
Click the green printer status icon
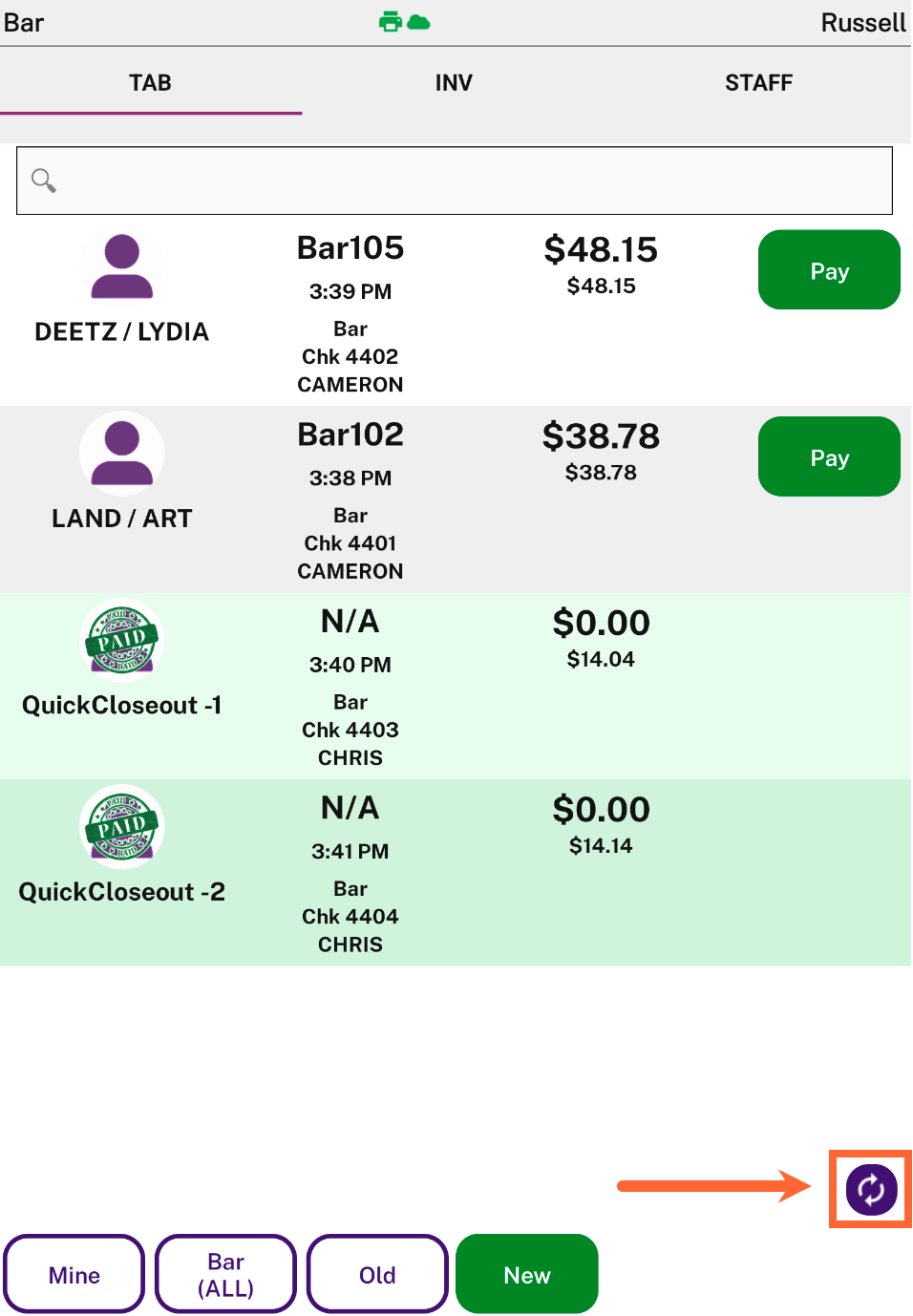point(390,22)
